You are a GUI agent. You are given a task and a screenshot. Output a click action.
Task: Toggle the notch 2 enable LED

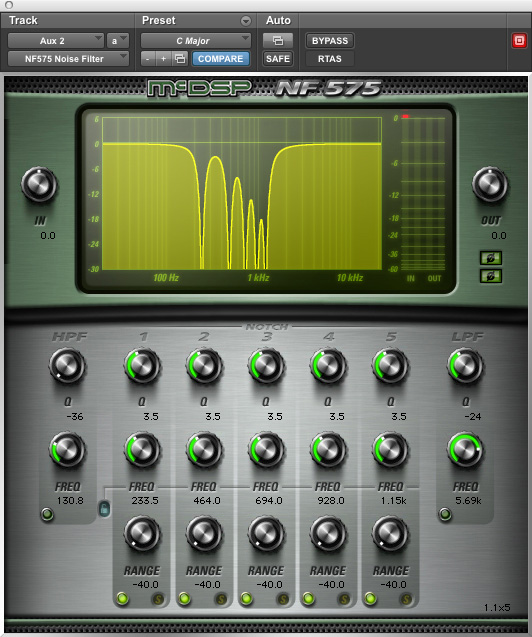click(x=184, y=598)
